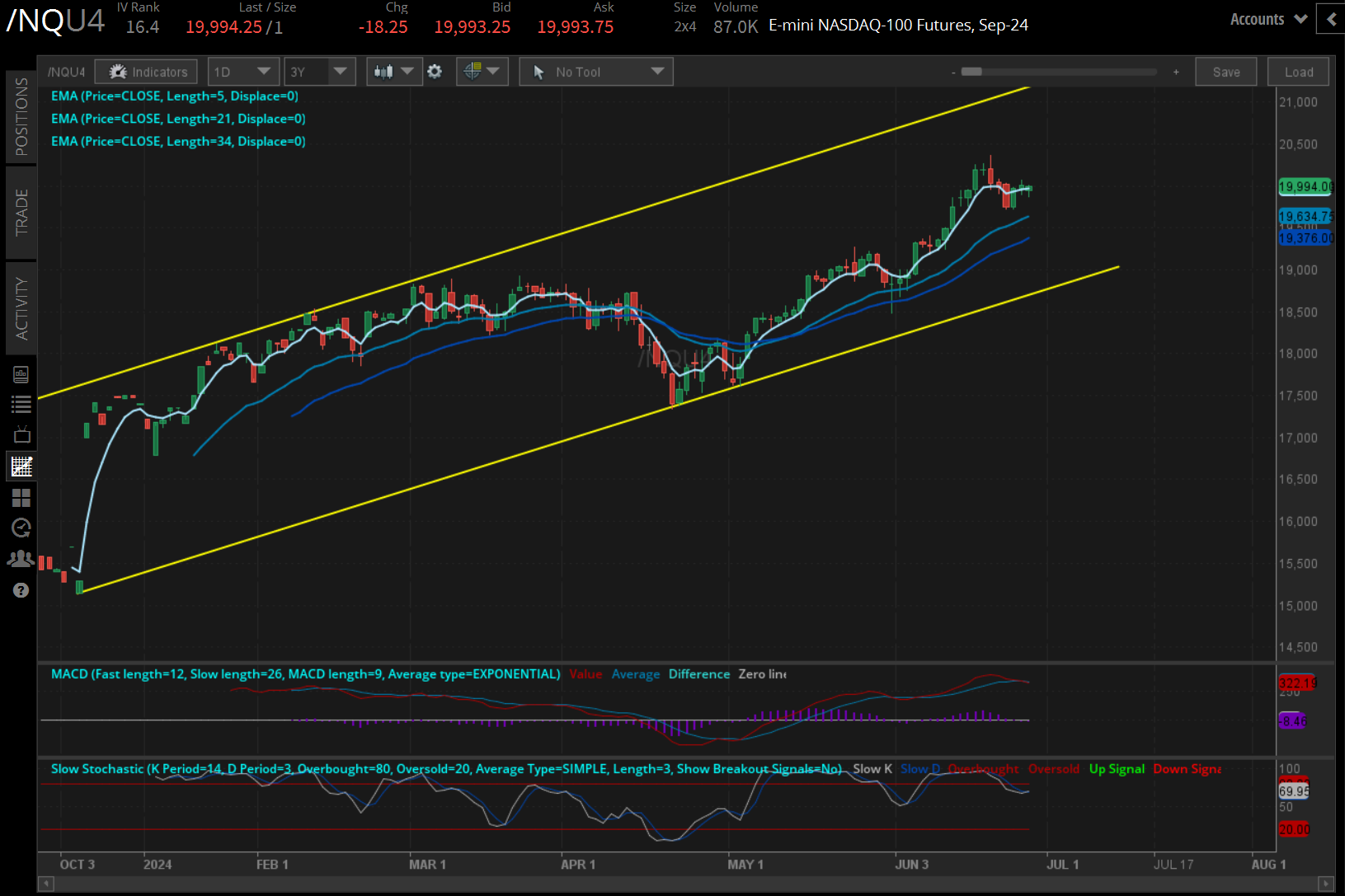Screen dimensions: 1345x896
Task: Expand the 3Y range dropdown
Action: click(319, 71)
